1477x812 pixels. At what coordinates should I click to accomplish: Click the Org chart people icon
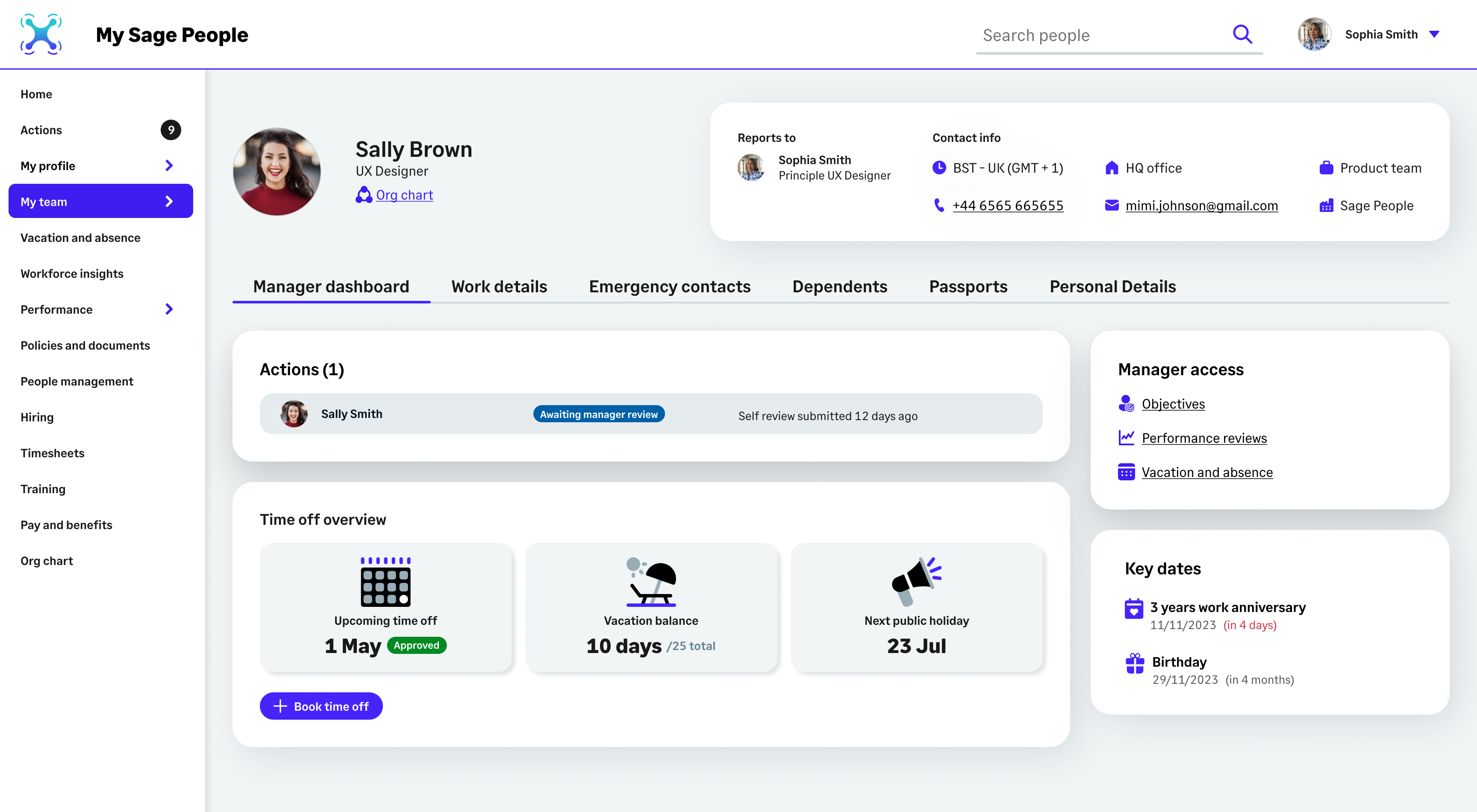click(364, 195)
